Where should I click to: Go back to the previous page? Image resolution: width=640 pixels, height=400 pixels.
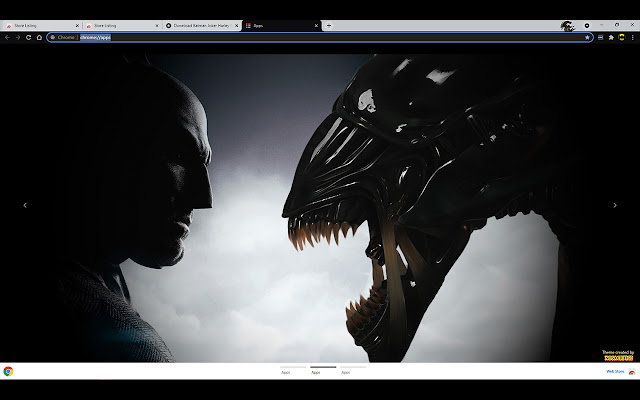[x=7, y=38]
